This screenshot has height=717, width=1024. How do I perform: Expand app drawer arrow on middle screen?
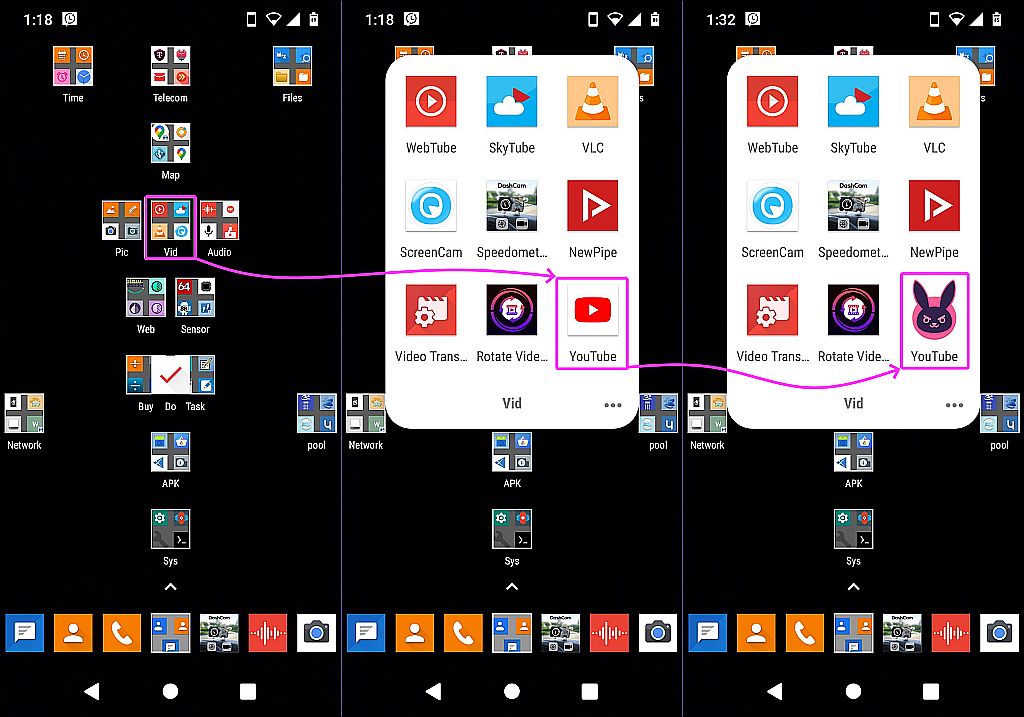click(512, 587)
